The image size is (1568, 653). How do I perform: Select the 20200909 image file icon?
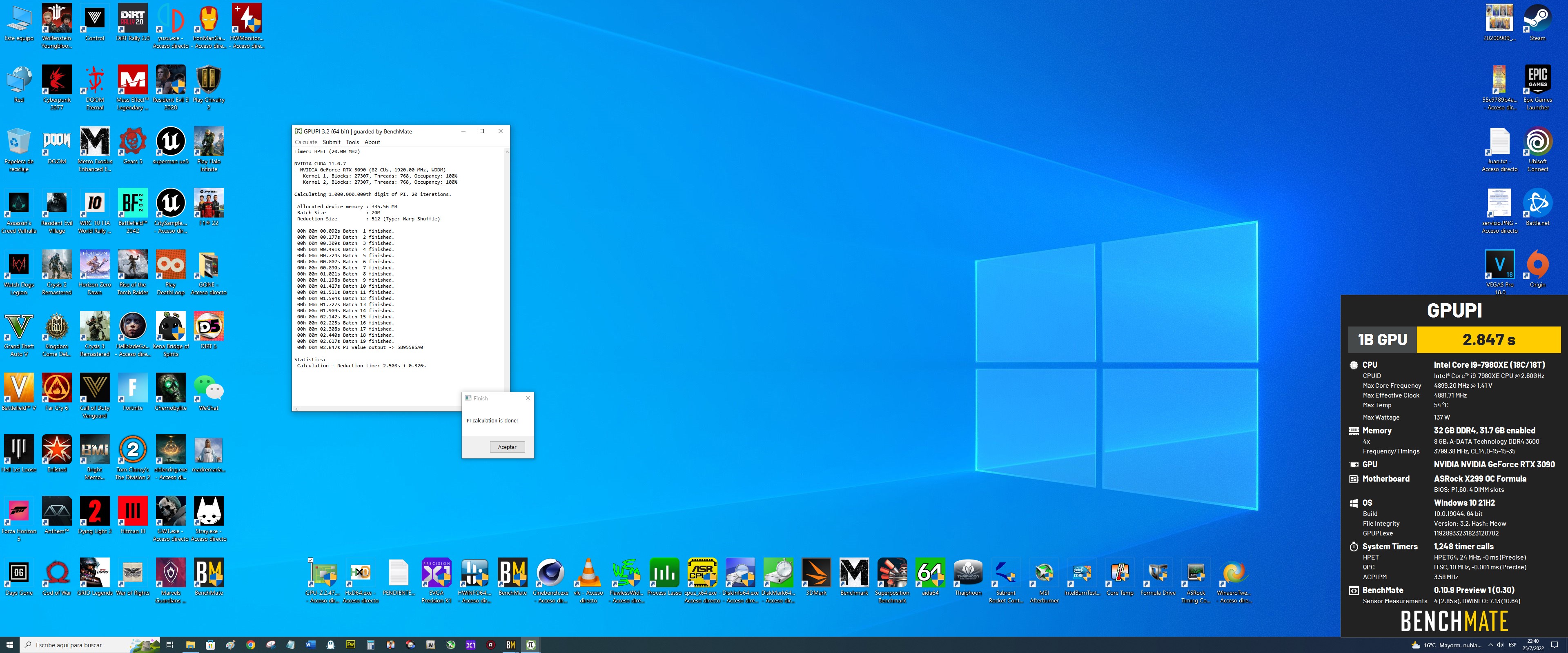tap(1499, 22)
